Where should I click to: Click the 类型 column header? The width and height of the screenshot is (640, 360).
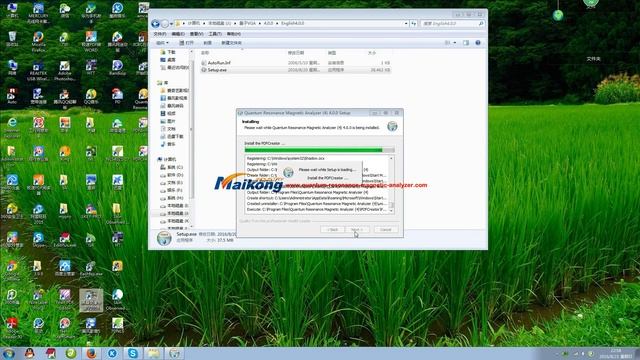click(x=332, y=53)
